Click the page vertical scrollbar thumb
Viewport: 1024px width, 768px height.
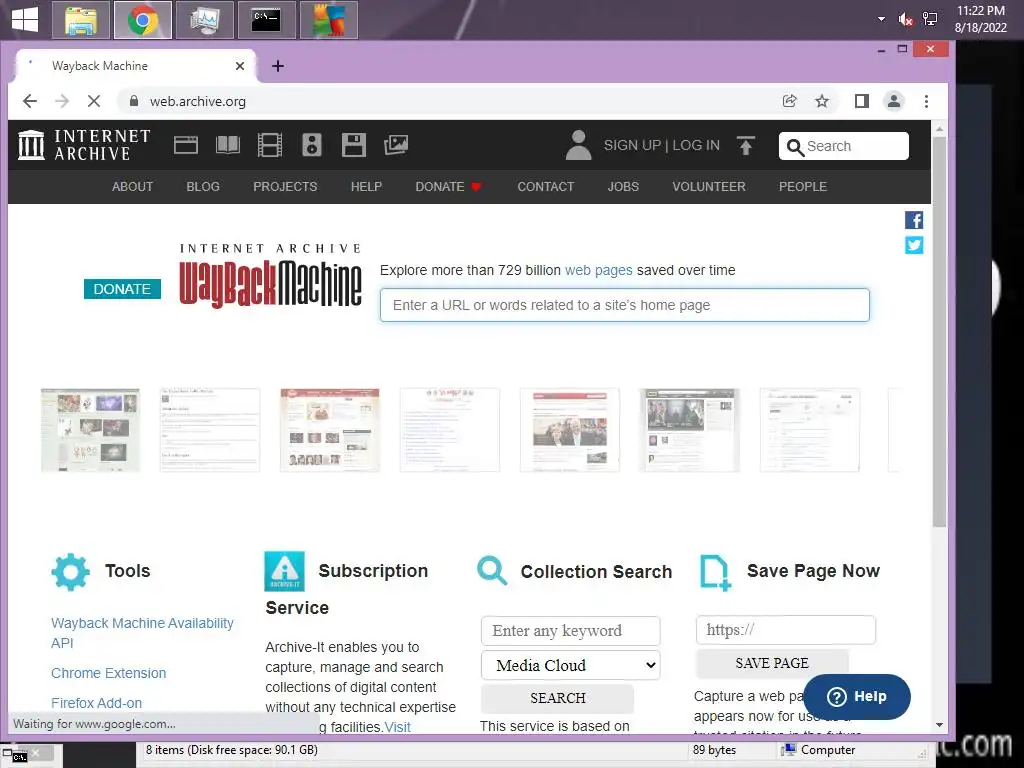point(939,332)
